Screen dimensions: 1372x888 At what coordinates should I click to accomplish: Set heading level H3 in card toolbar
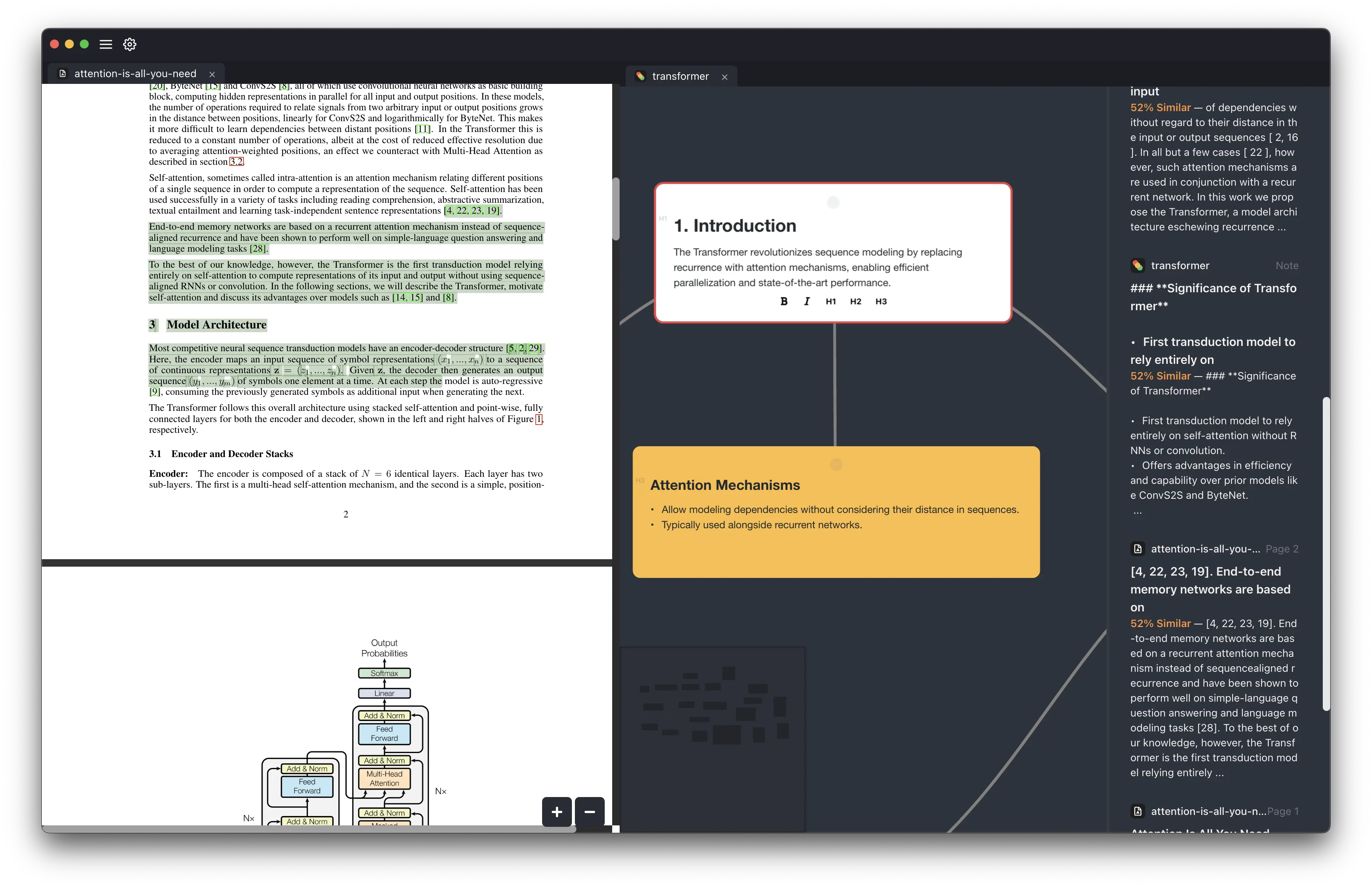coord(881,301)
